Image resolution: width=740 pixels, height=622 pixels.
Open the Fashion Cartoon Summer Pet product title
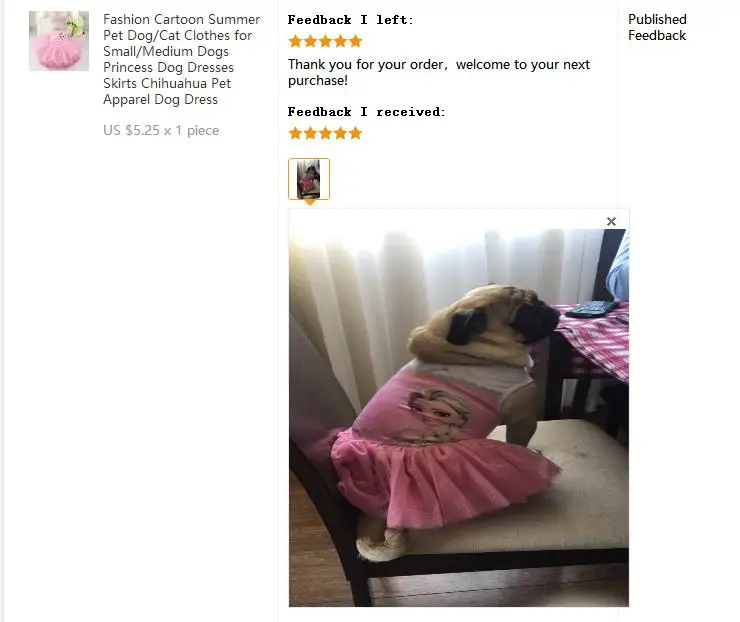coord(181,59)
